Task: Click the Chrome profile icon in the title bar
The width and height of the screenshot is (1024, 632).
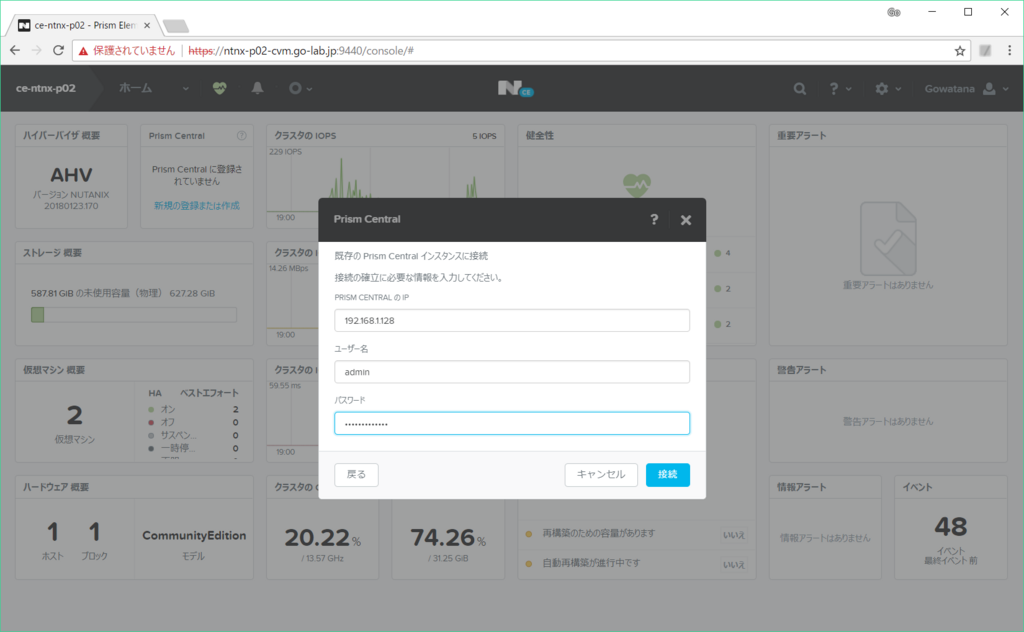Action: pos(893,12)
